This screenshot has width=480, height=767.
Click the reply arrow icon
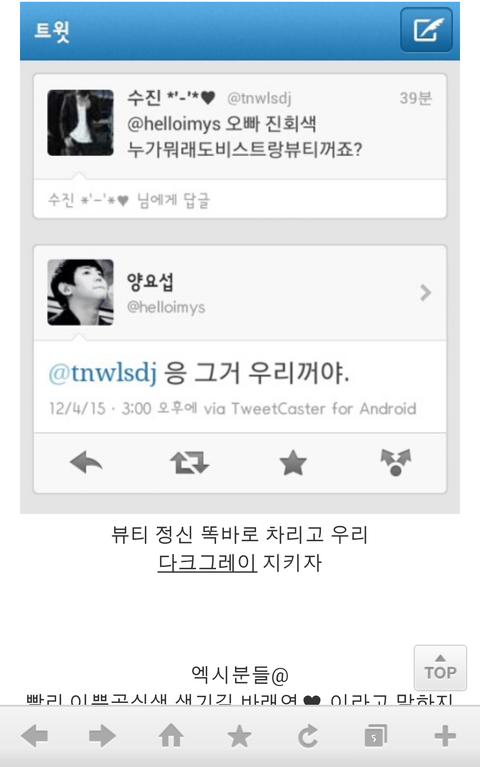86,462
